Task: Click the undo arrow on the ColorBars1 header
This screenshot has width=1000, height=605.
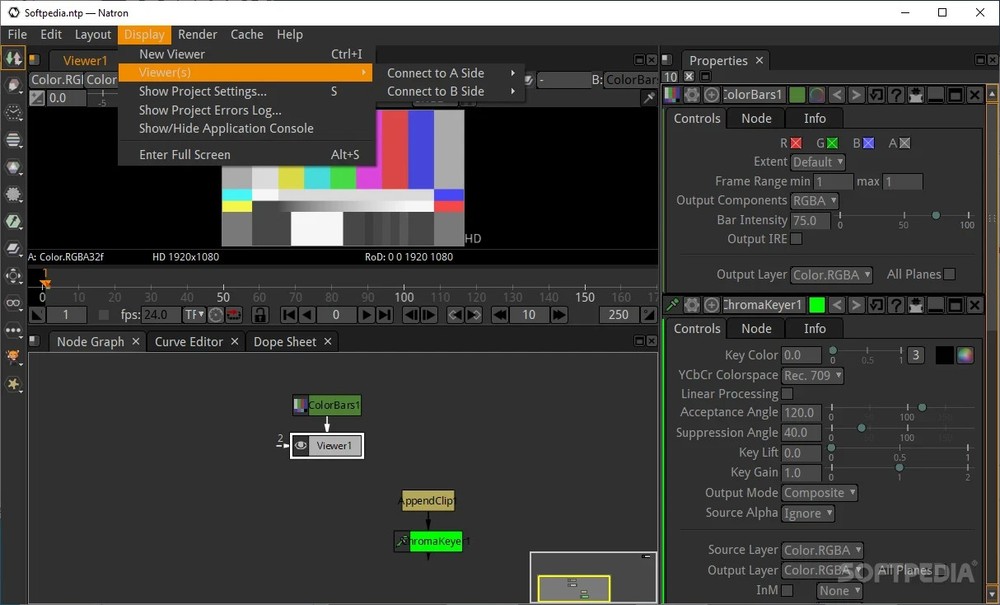Action: click(877, 95)
